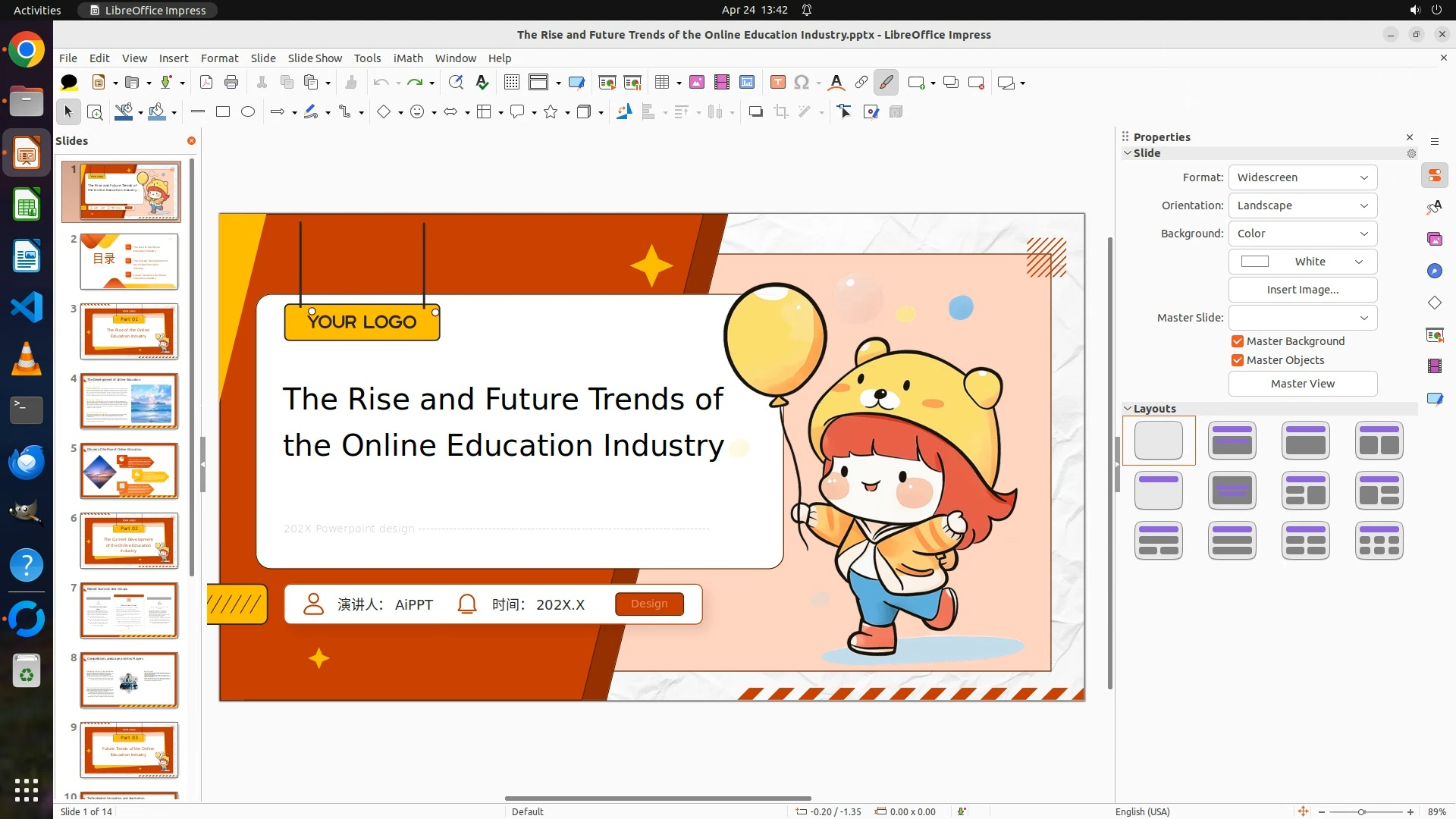The height and width of the screenshot is (819, 1456).
Task: Open the Format dropdown showing Widescreen
Action: (1302, 177)
